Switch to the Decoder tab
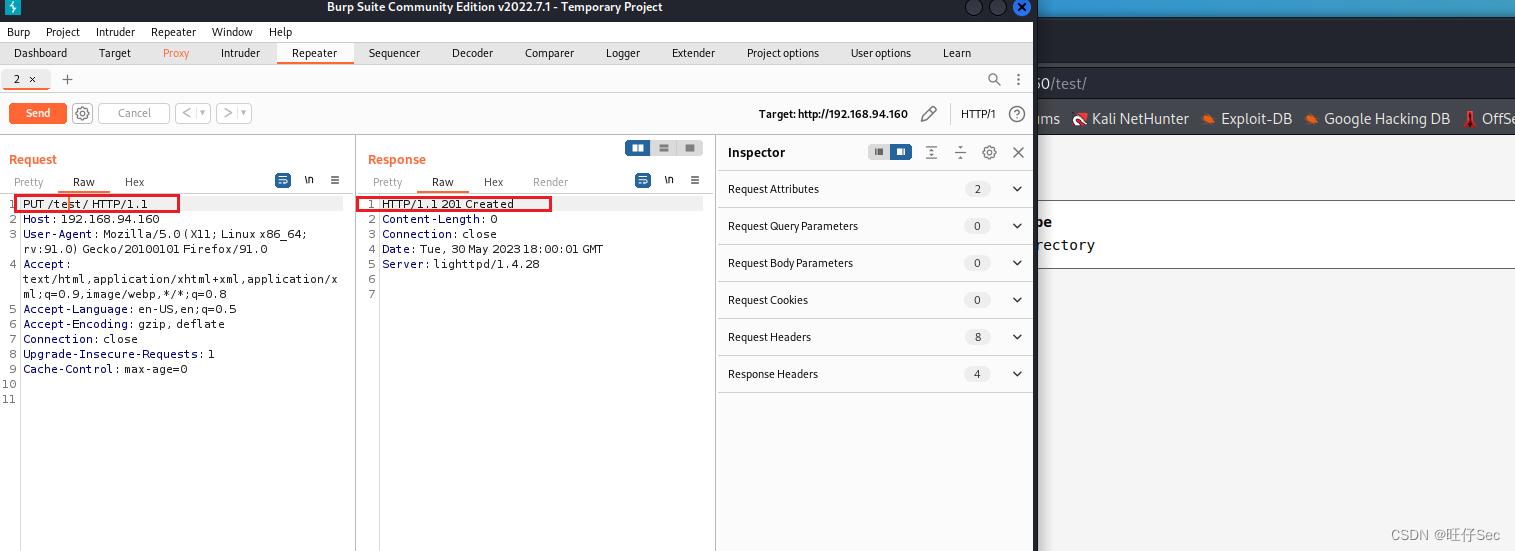 click(472, 53)
